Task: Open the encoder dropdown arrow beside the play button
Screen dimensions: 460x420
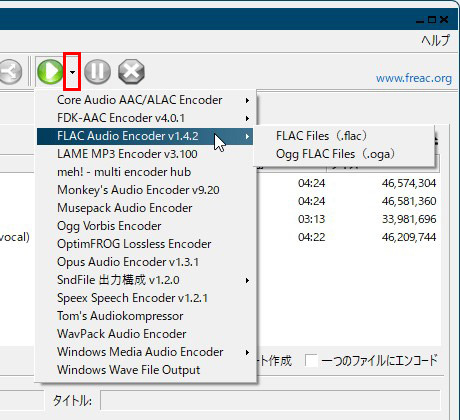Action: (72, 72)
